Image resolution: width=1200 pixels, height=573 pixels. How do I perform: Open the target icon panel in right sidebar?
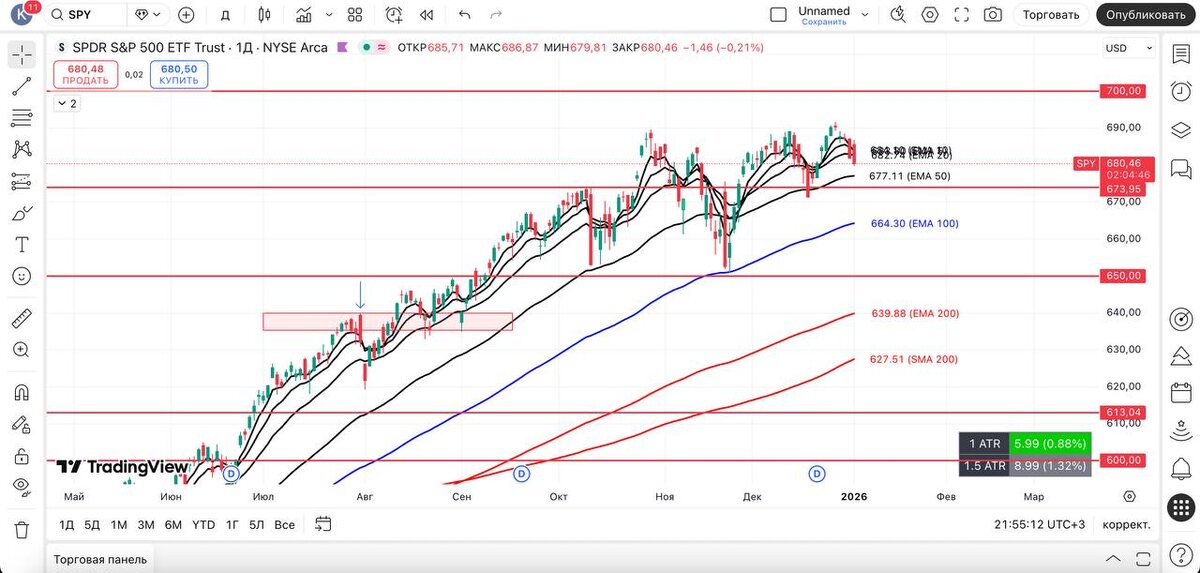coord(1180,319)
